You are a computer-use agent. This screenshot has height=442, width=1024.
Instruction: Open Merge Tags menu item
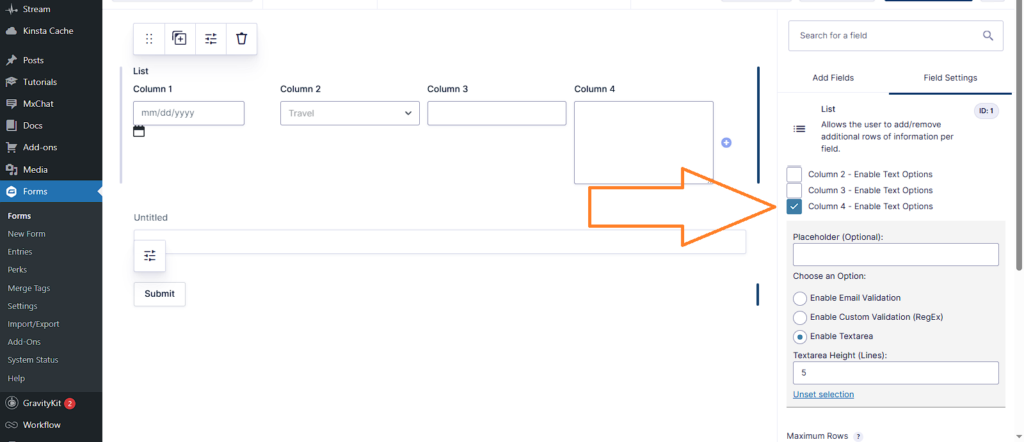click(29, 288)
